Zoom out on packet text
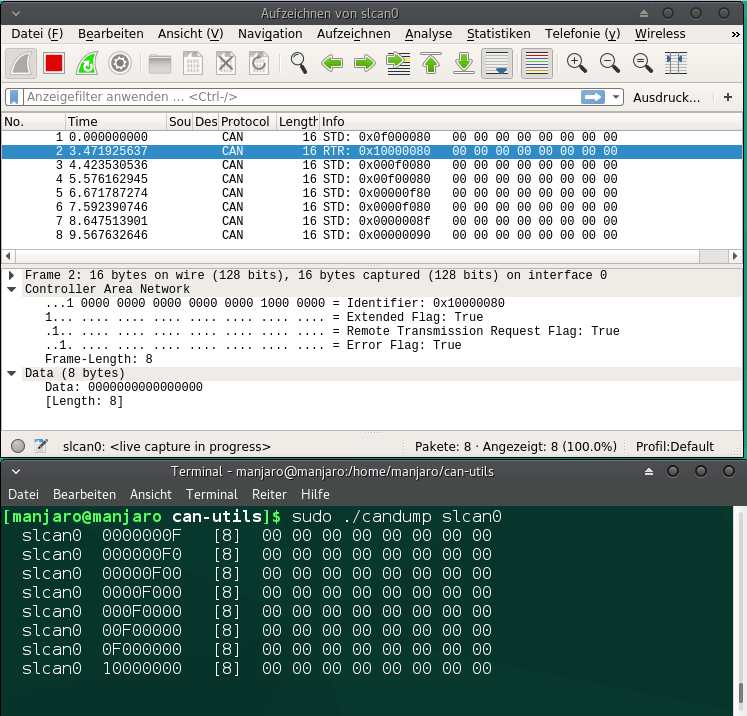747x716 pixels. [610, 63]
